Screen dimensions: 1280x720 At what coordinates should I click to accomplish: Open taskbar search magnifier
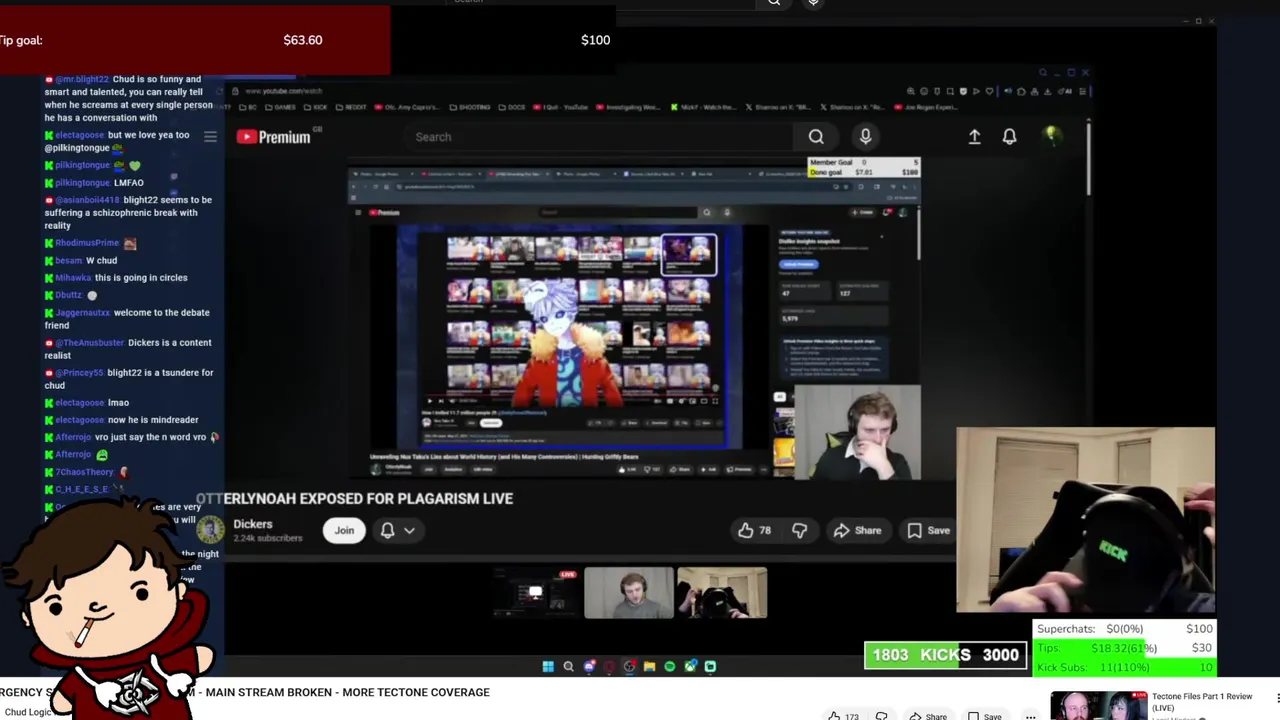tap(568, 666)
